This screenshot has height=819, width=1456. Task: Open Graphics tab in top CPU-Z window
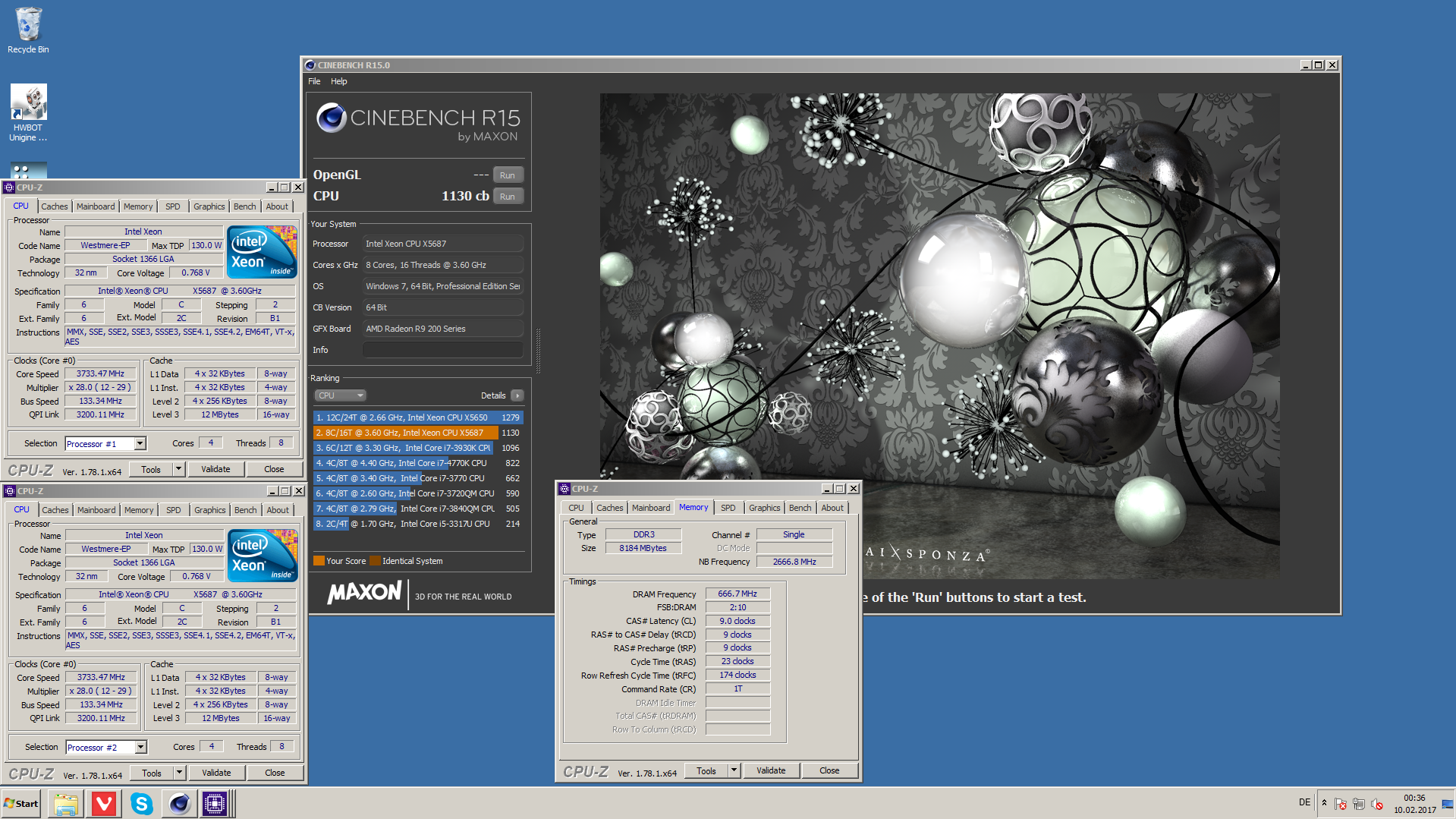tap(209, 206)
